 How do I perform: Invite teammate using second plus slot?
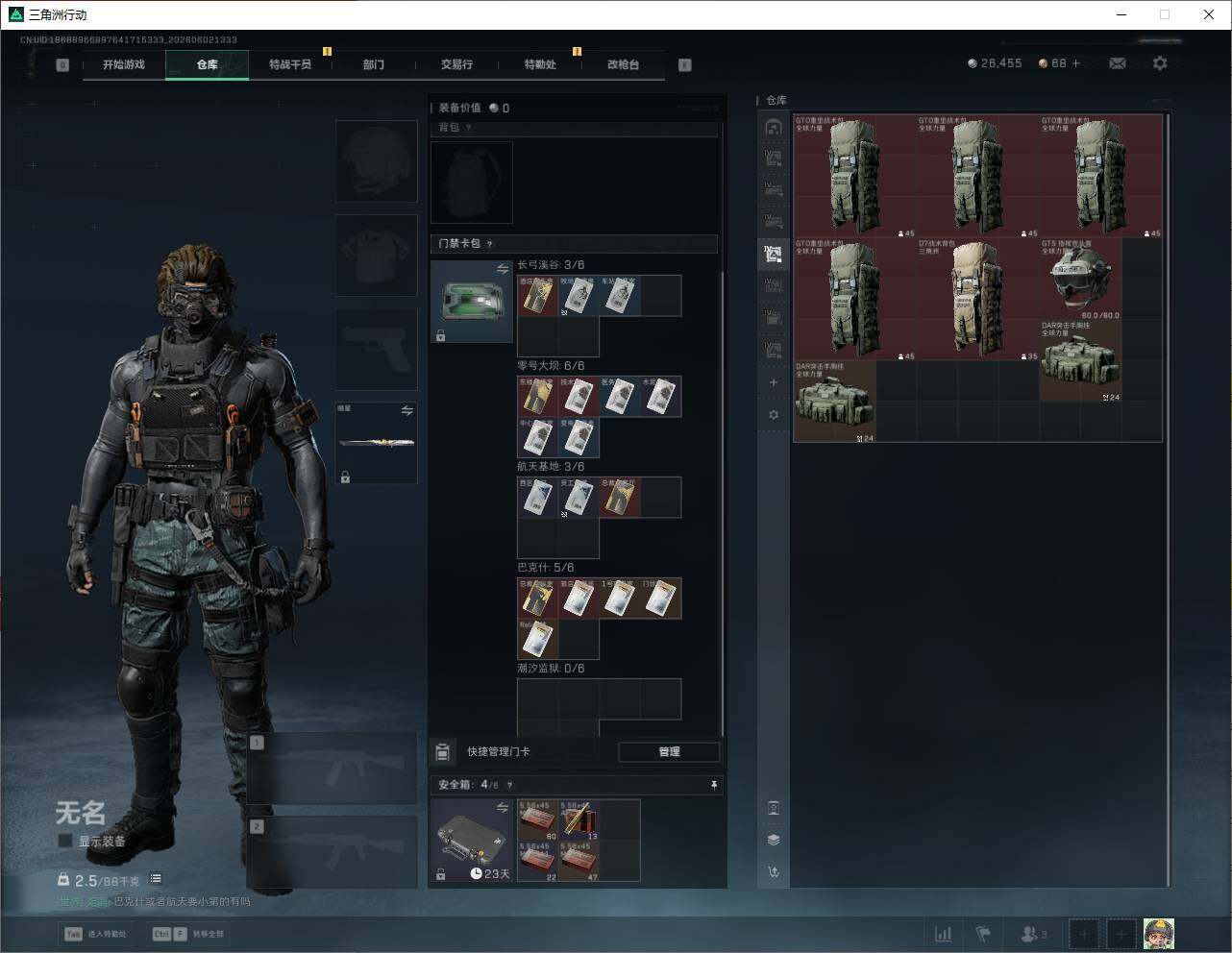click(1121, 934)
